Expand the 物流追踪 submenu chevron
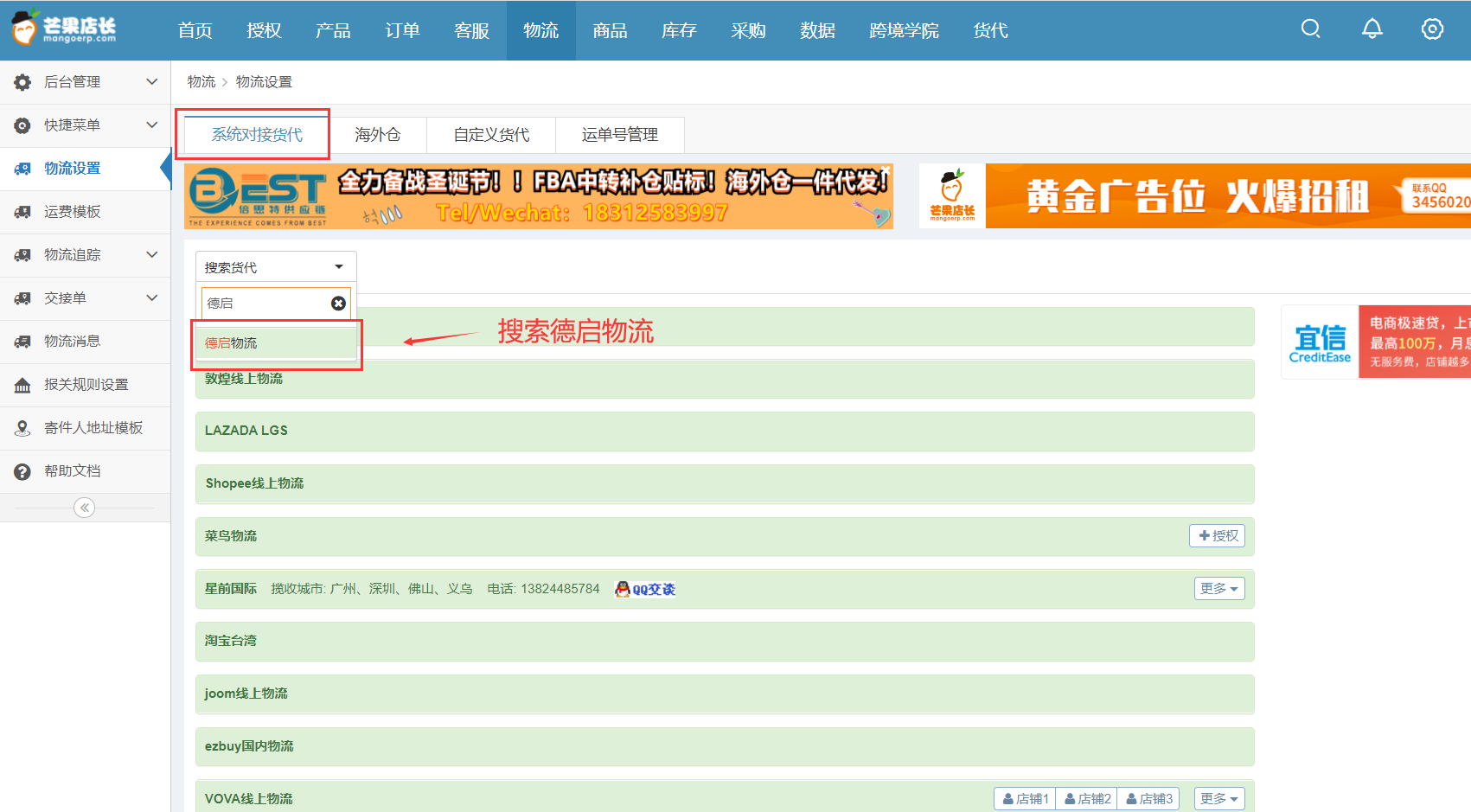Viewport: 1471px width, 812px height. pyautogui.click(x=152, y=254)
